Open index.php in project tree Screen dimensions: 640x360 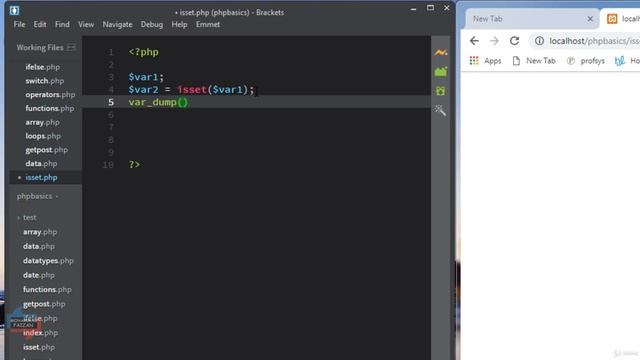click(40, 333)
